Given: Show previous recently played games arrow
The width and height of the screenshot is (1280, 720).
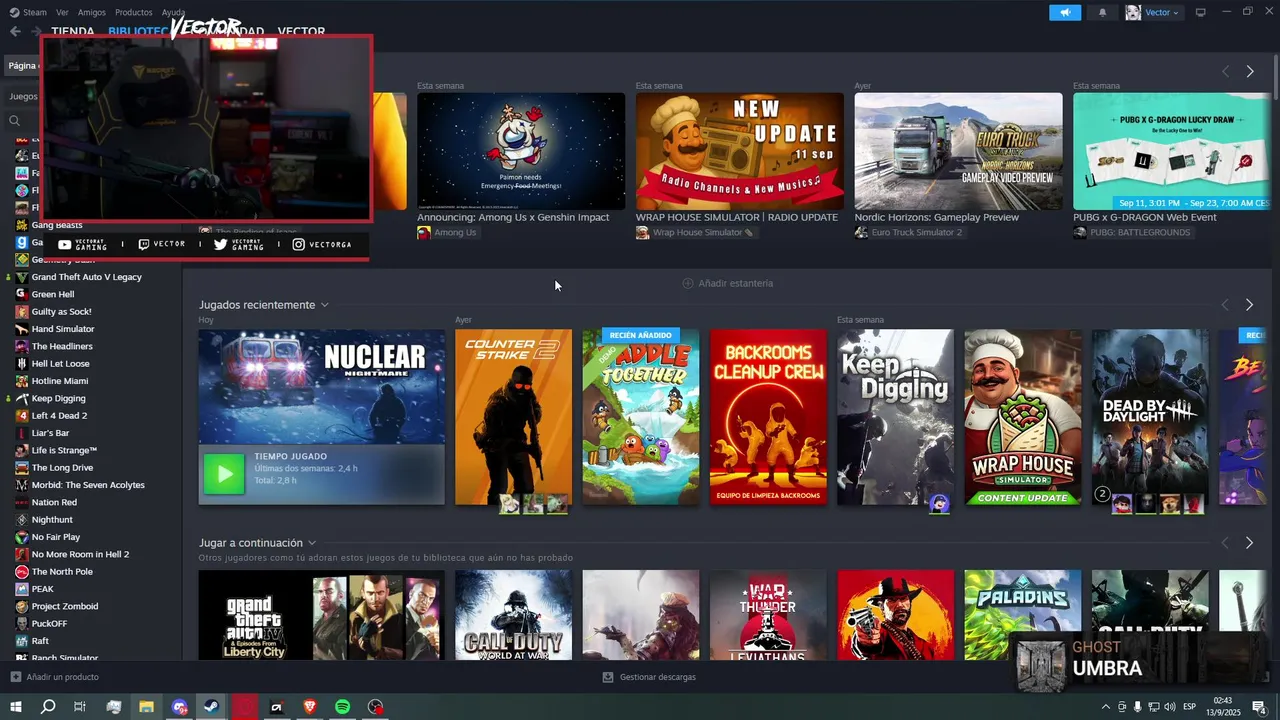Looking at the screenshot, I should click(x=1225, y=305).
